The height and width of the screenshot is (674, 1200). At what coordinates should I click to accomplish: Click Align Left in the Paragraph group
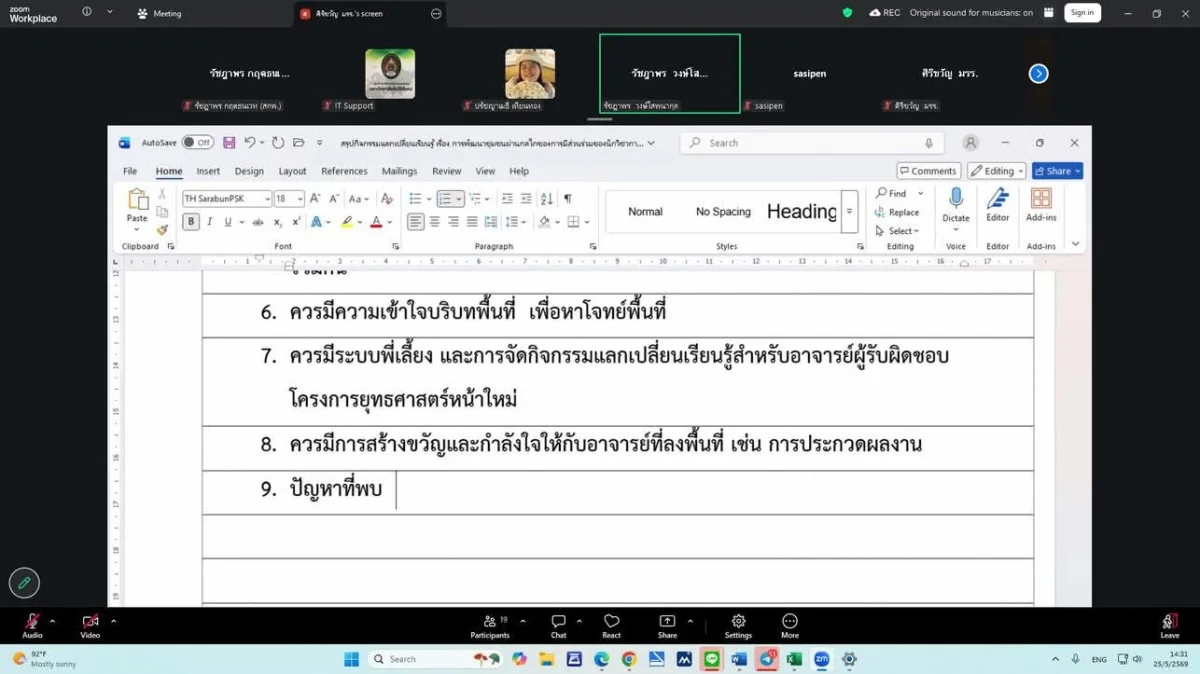(x=415, y=222)
